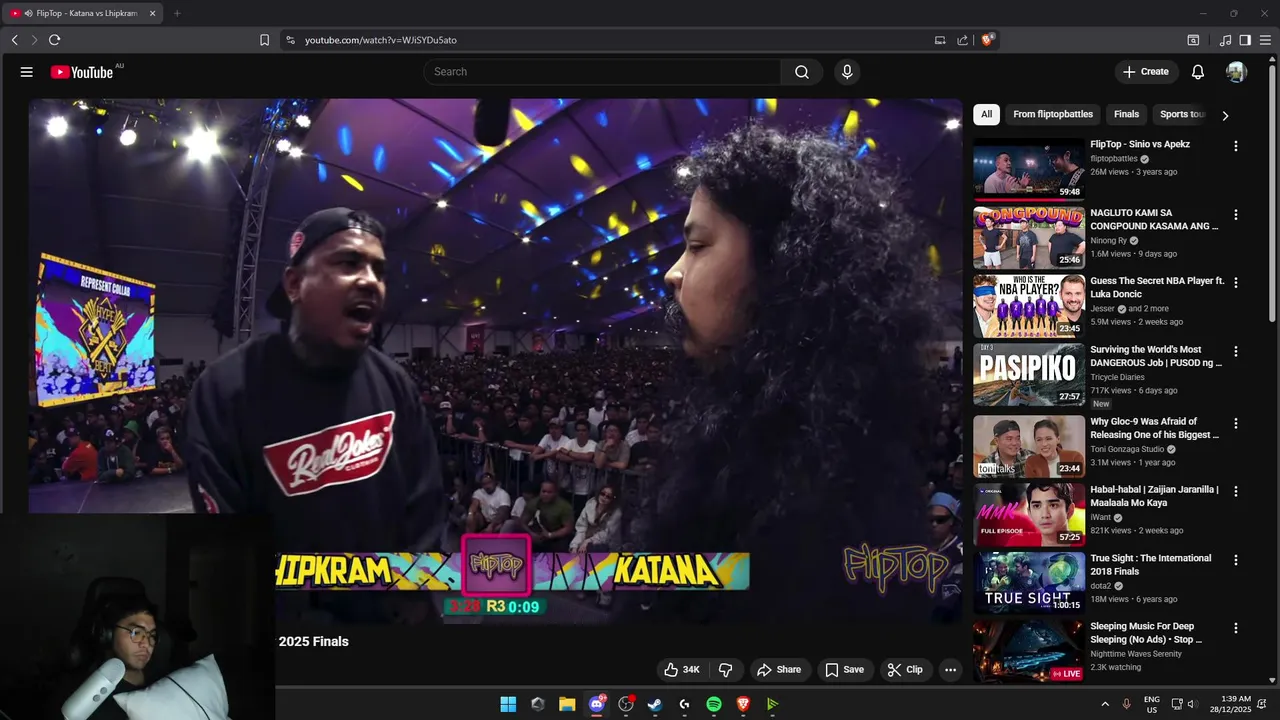Bookmark this page in the address bar
1280x720 pixels.
(264, 40)
